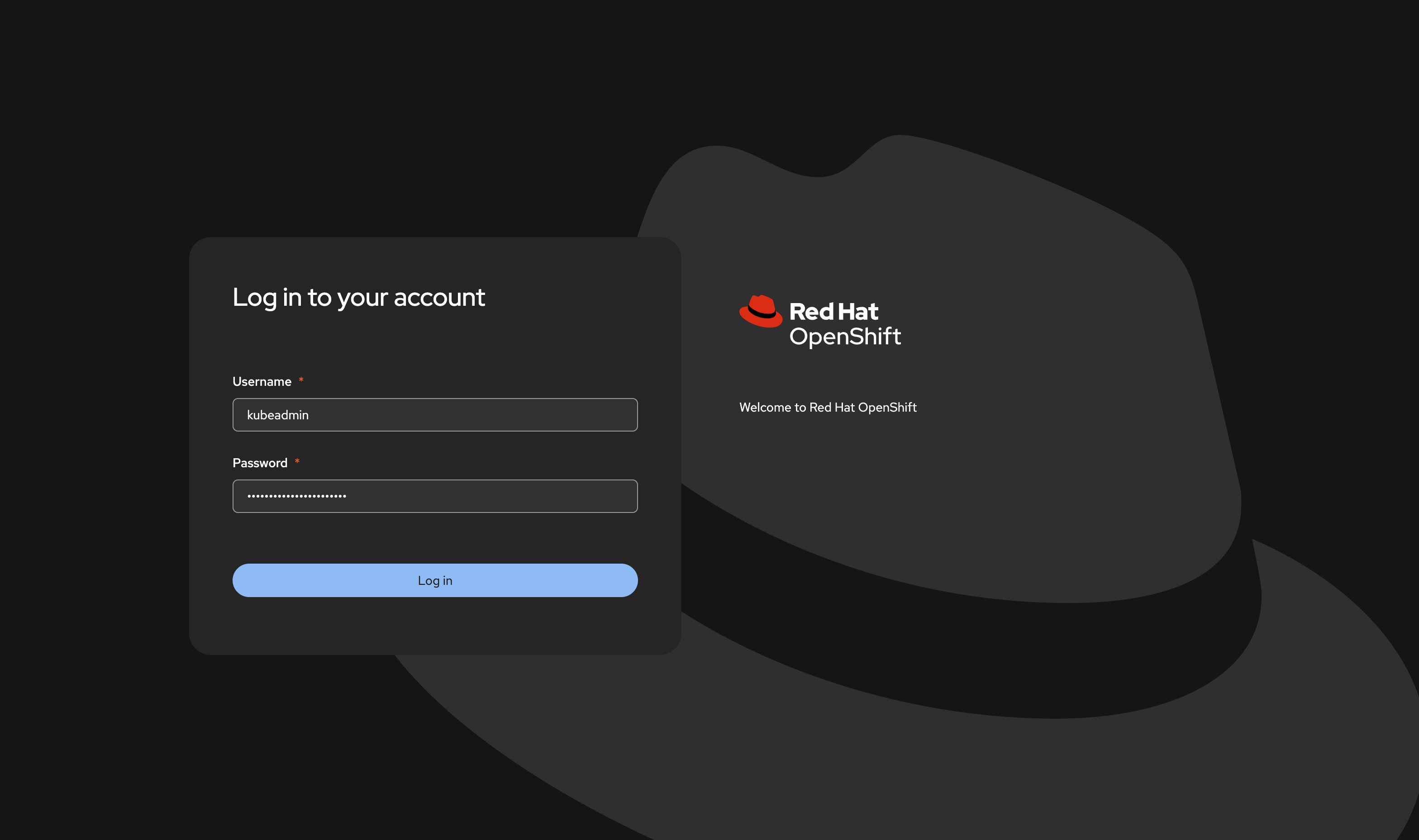Click the masked password dots

tap(297, 496)
